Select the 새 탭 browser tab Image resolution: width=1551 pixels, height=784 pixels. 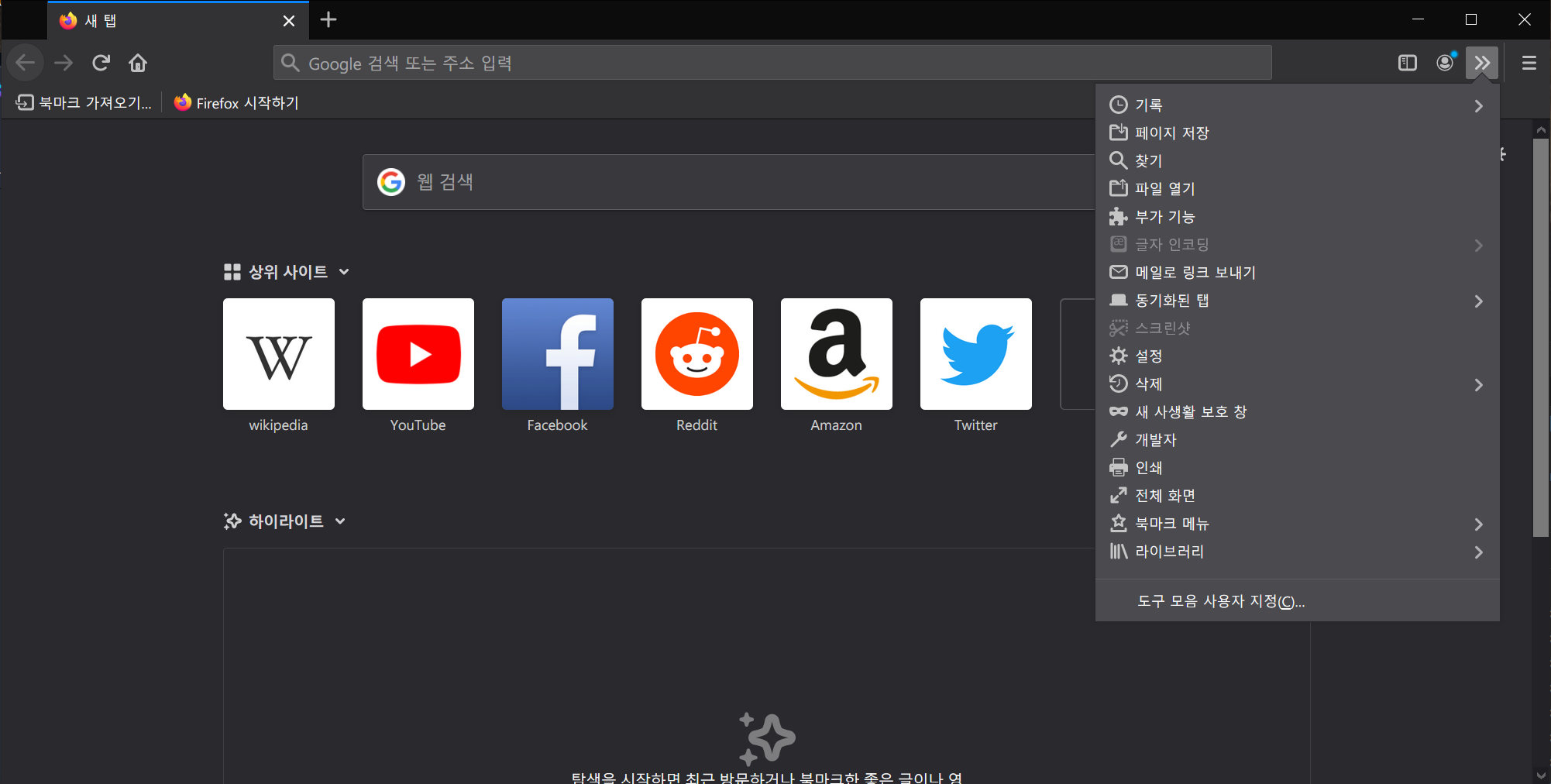(x=178, y=21)
